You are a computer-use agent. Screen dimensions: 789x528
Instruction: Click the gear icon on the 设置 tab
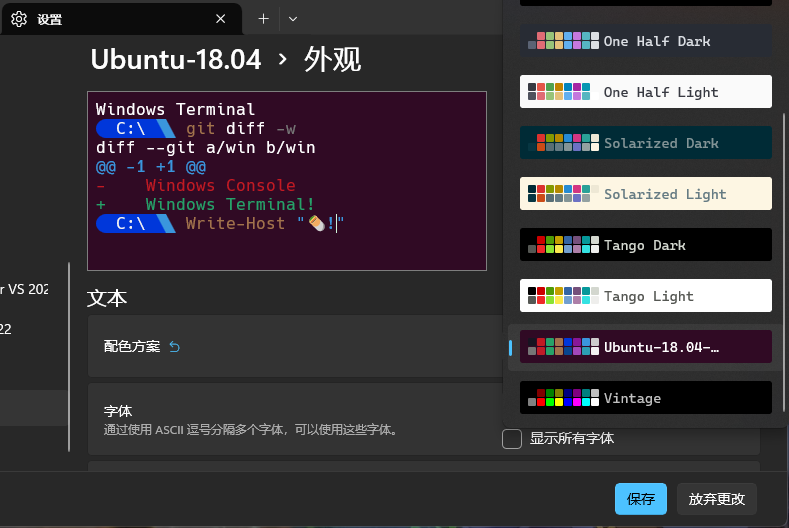coord(18,19)
